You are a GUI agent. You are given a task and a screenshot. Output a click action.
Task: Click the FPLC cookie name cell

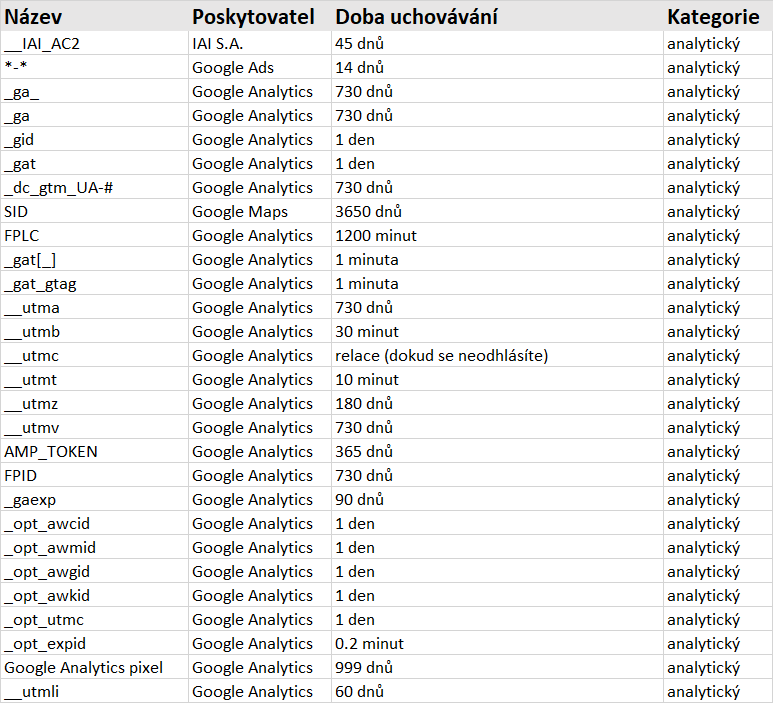(22, 235)
